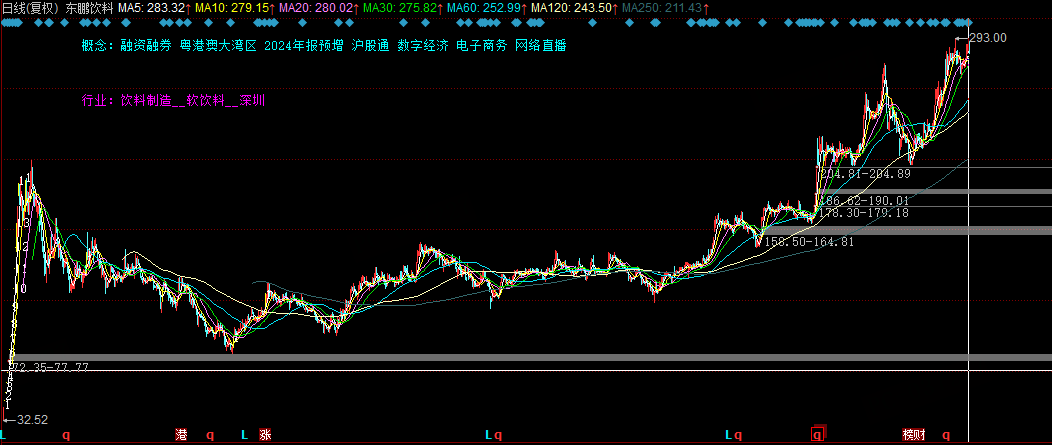Image resolution: width=1052 pixels, height=445 pixels.
Task: Select the boxed red q marker
Action: [x=817, y=434]
